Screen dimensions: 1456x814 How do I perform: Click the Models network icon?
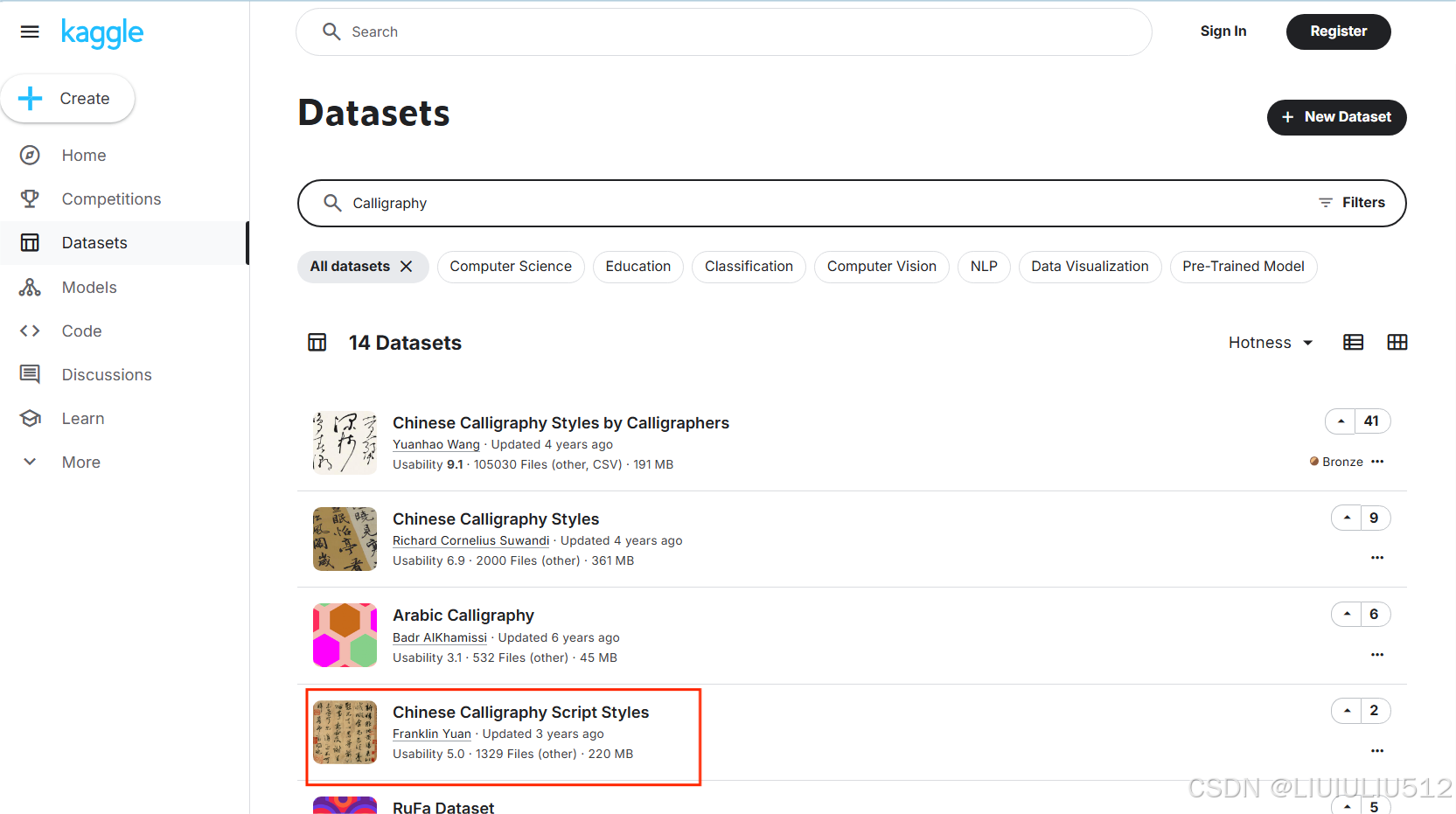click(x=30, y=288)
